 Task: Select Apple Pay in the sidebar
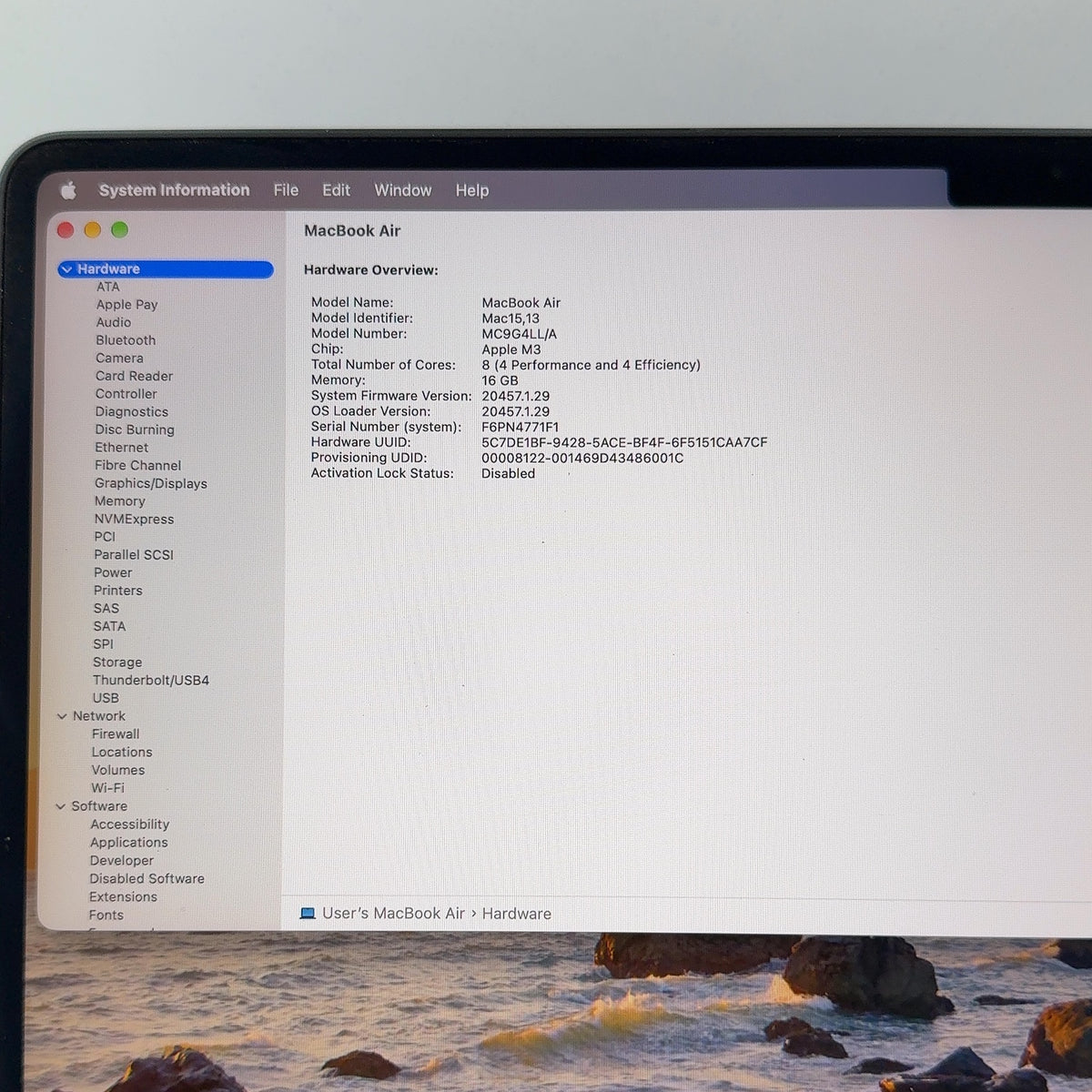click(x=126, y=305)
